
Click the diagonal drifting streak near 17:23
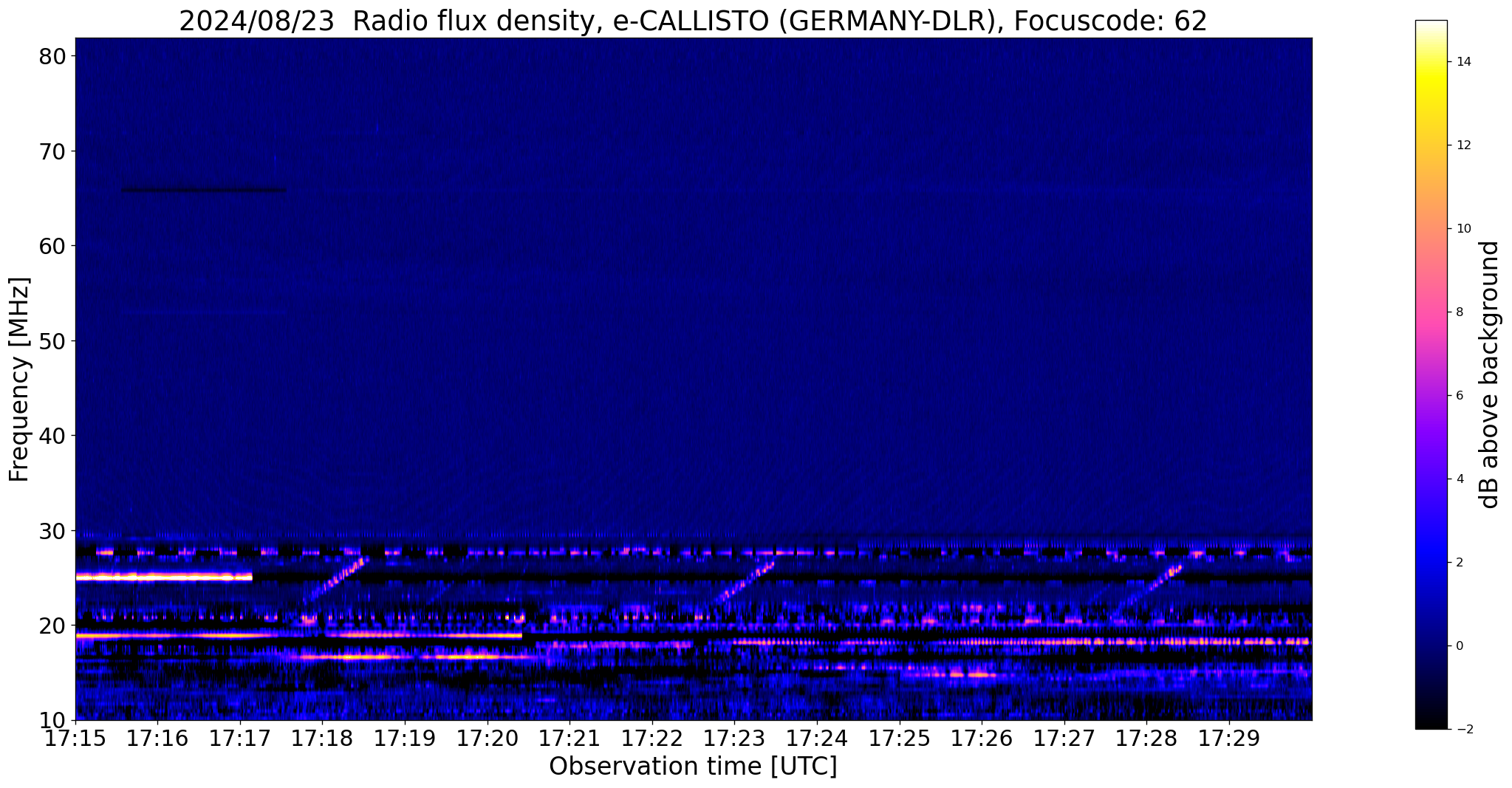[745, 582]
